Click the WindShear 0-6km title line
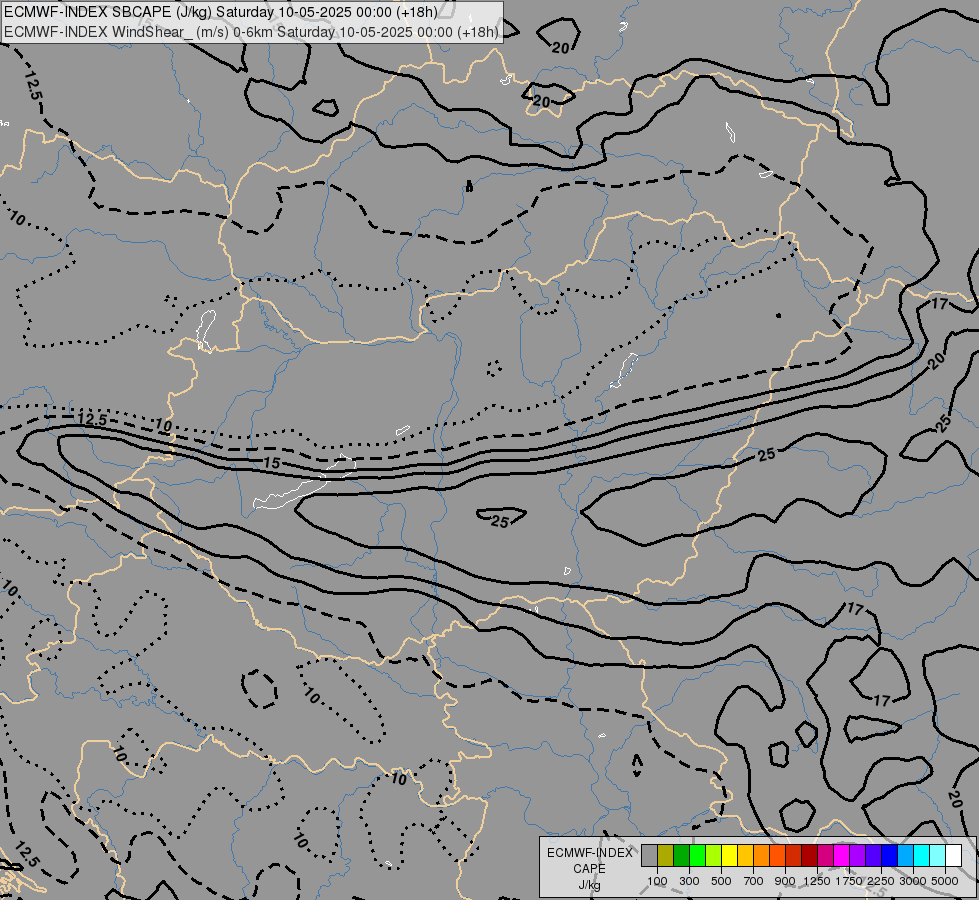Image resolution: width=979 pixels, height=900 pixels. 251,32
